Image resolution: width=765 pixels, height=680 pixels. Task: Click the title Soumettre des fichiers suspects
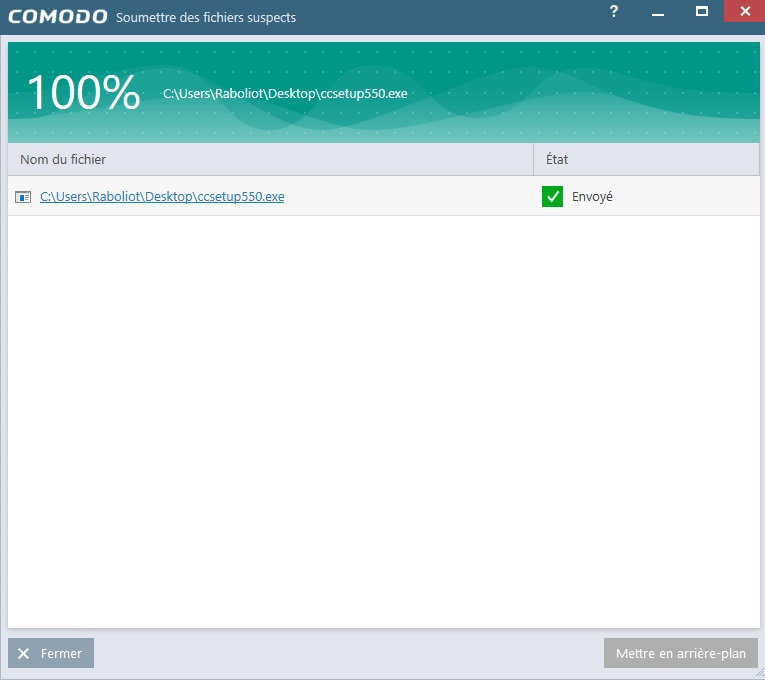point(206,18)
